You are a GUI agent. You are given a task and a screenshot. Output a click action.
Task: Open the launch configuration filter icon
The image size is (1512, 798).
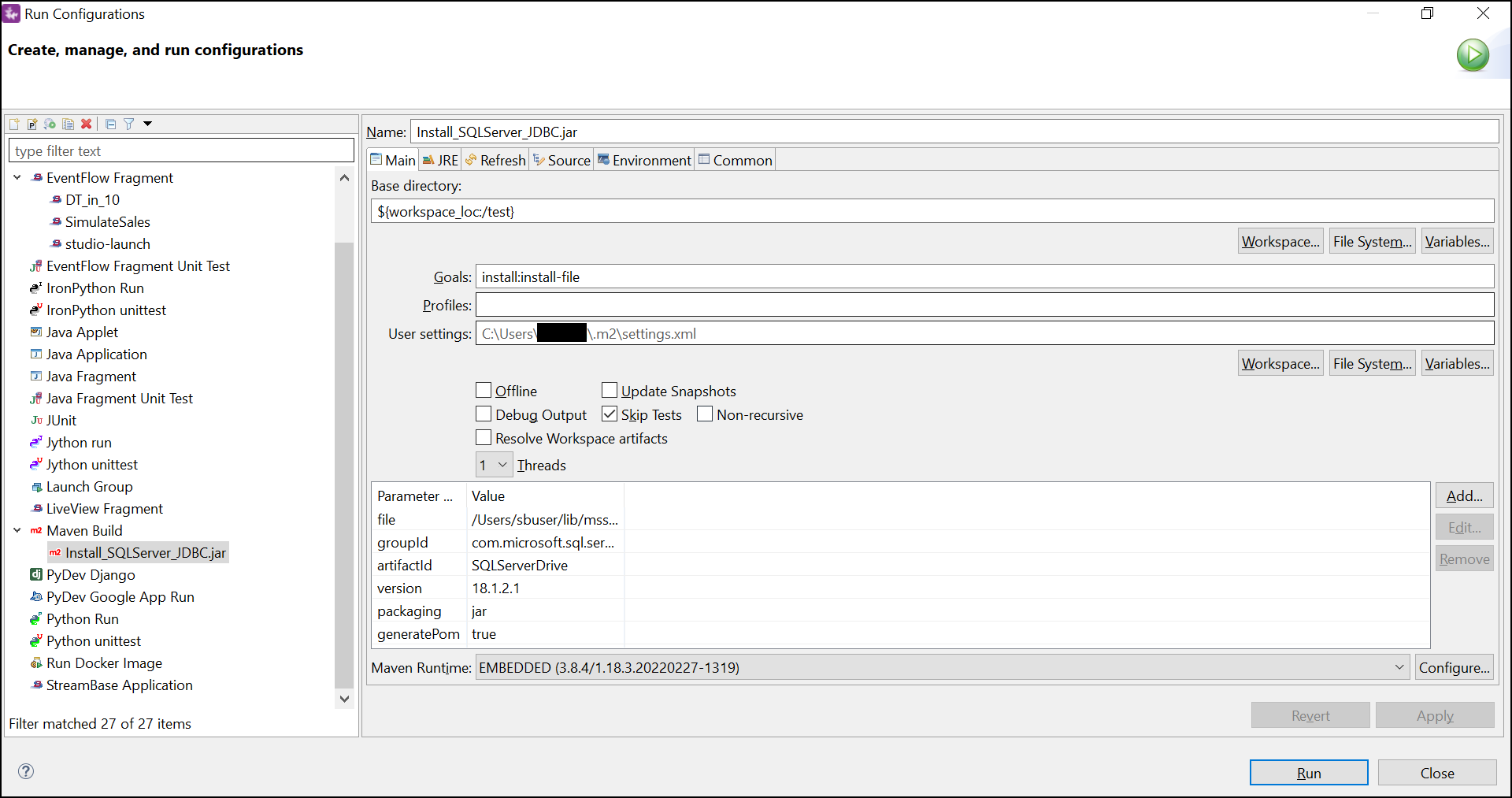(128, 124)
